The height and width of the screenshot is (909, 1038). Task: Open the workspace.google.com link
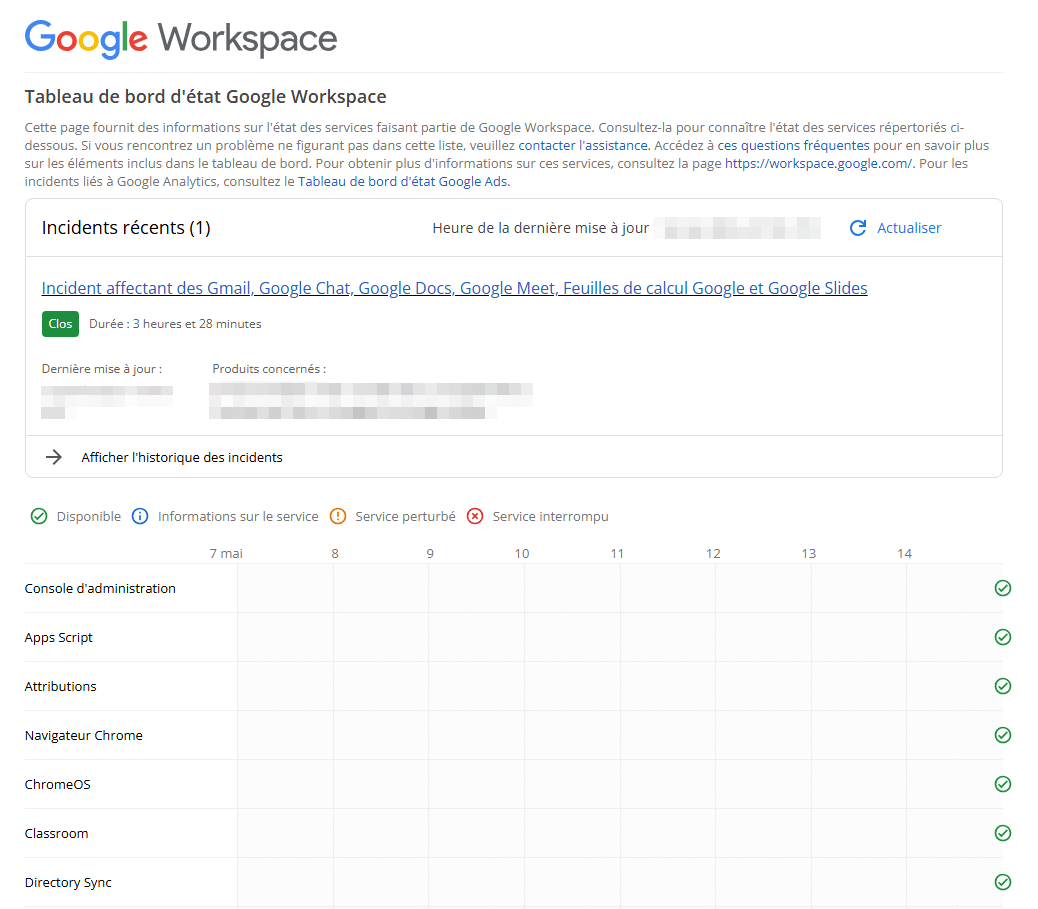pos(818,163)
